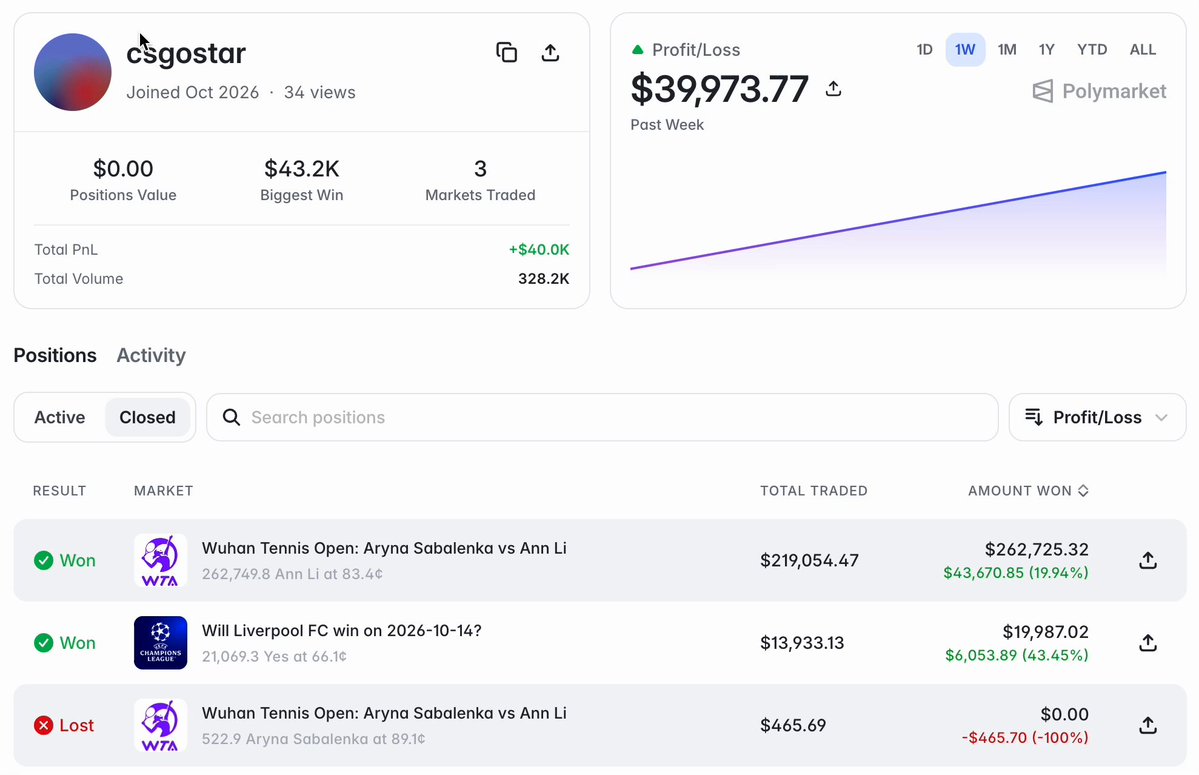Select the 1W profit timeframe
1199x775 pixels.
965,50
